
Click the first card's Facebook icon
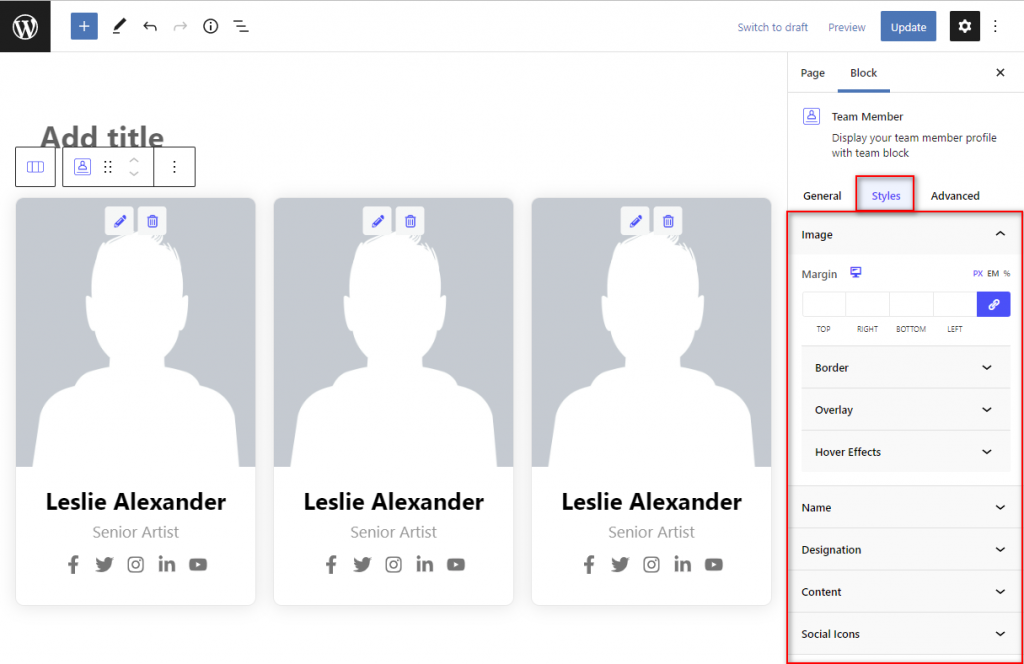pos(73,564)
